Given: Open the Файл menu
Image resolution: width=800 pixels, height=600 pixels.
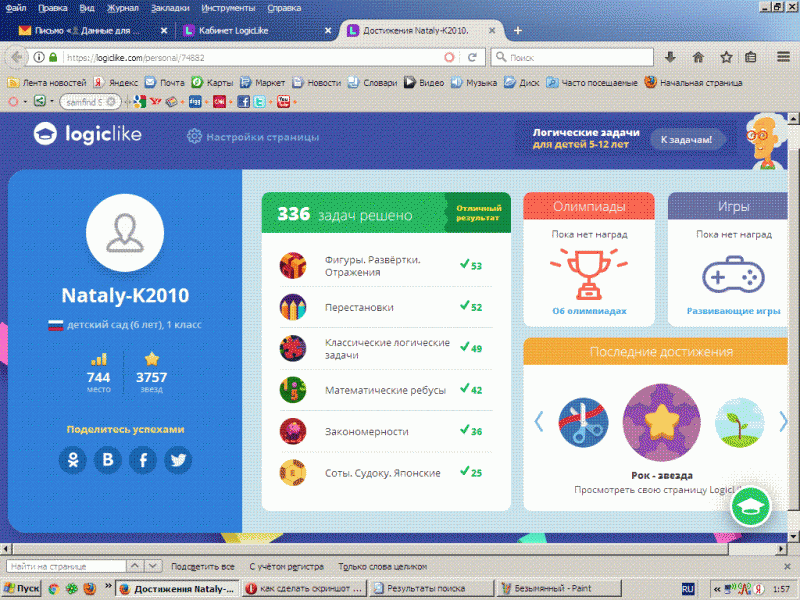Looking at the screenshot, I should tap(16, 8).
